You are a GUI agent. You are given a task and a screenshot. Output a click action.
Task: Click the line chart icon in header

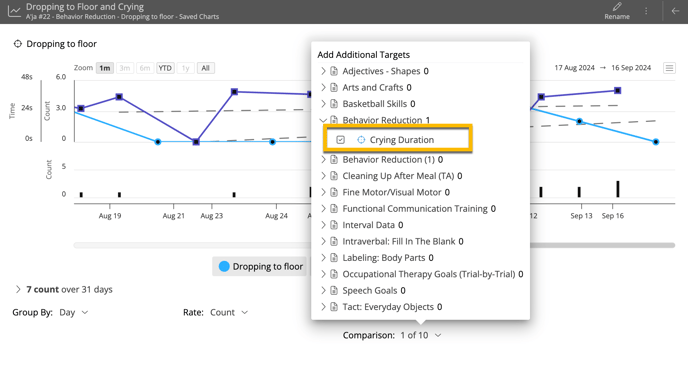coord(14,11)
